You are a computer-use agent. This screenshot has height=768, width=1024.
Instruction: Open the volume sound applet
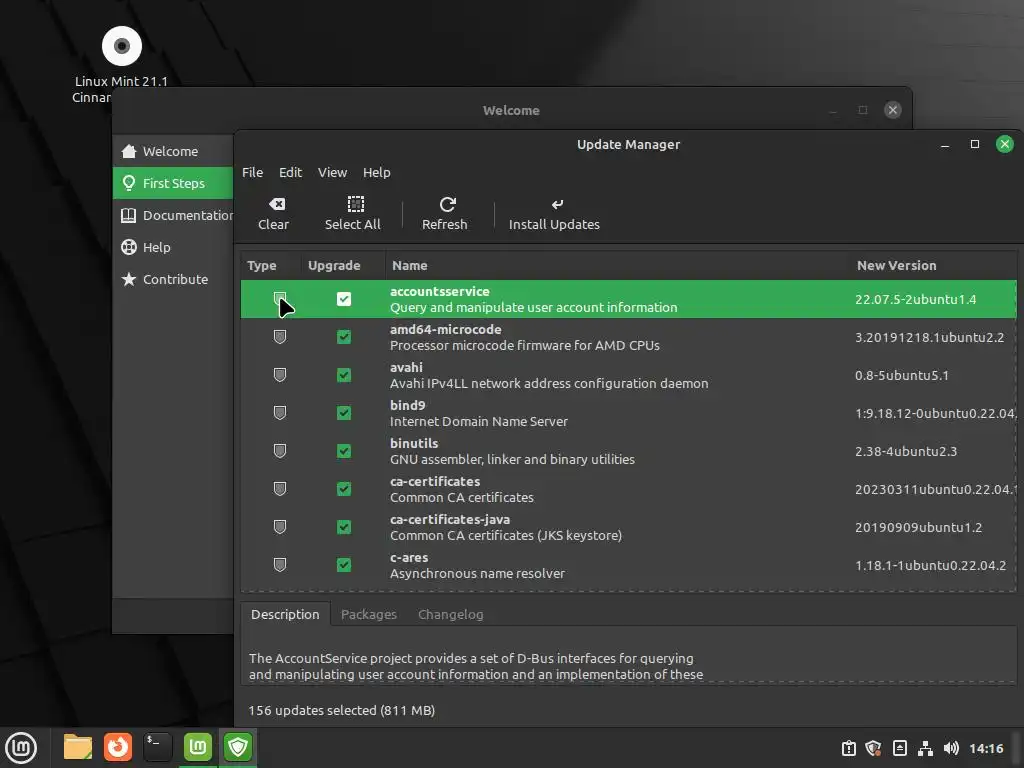[951, 748]
